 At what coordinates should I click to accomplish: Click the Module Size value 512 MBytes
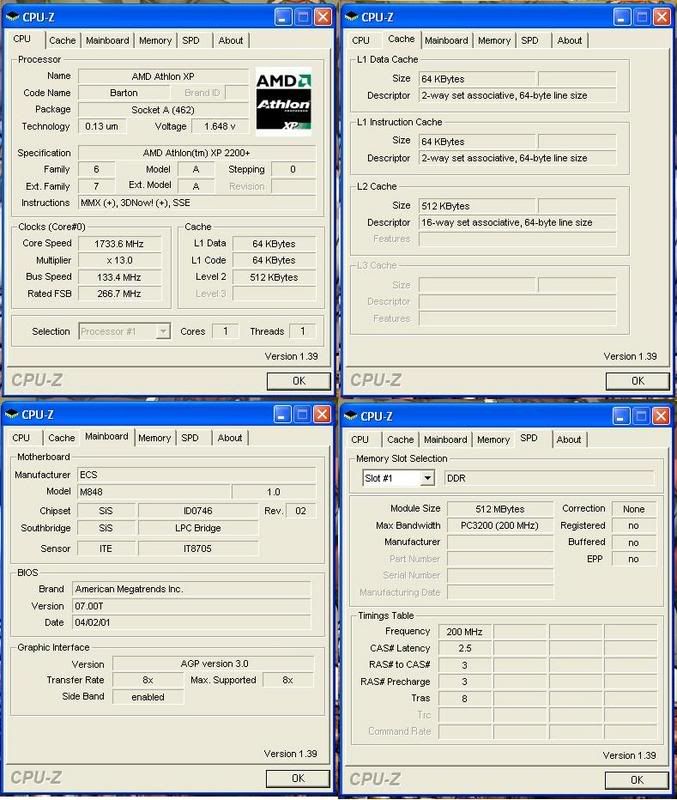pyautogui.click(x=500, y=509)
